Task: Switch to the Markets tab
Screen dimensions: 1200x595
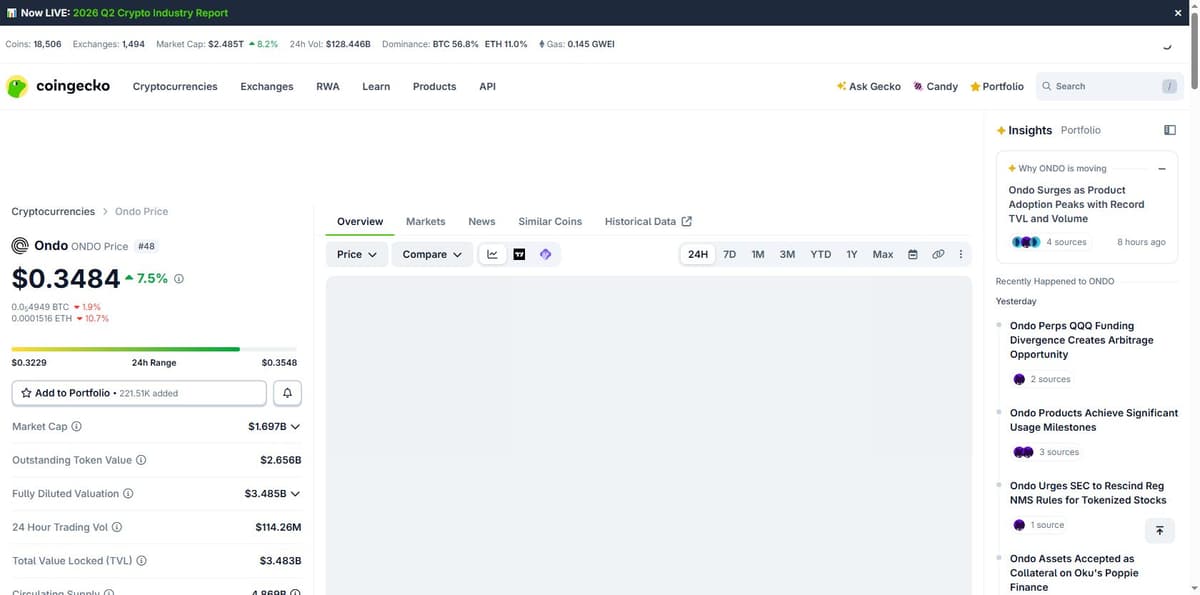Action: (x=426, y=221)
